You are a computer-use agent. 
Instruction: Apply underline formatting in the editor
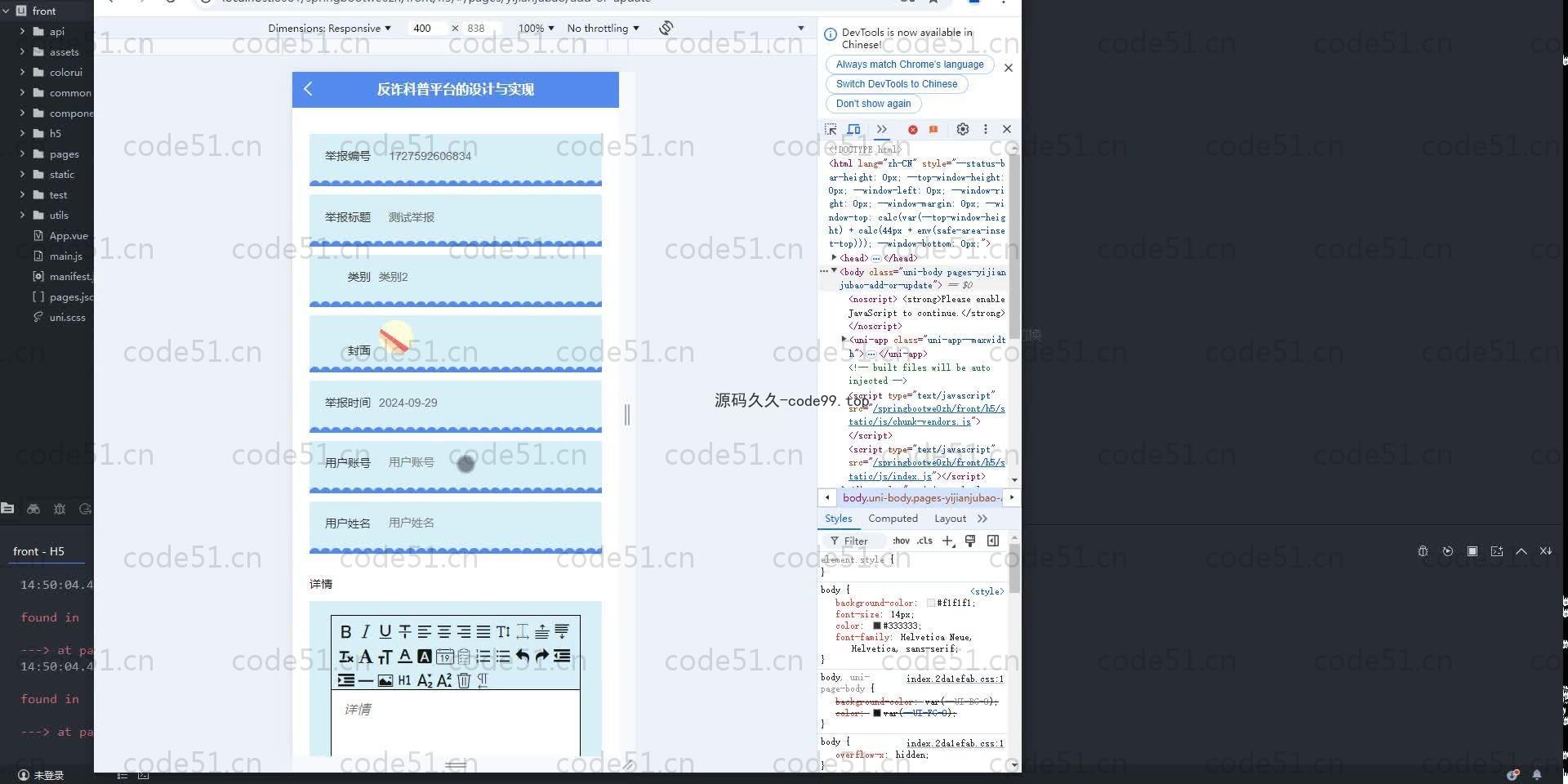(x=385, y=631)
